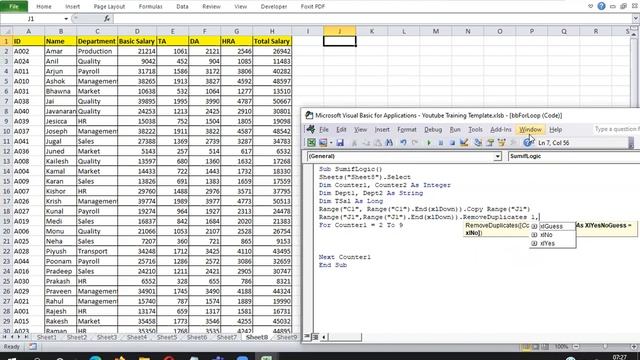Click the Reset stop icon in VBA toolbar
Screen dimensions: 640x360
click(x=452, y=142)
